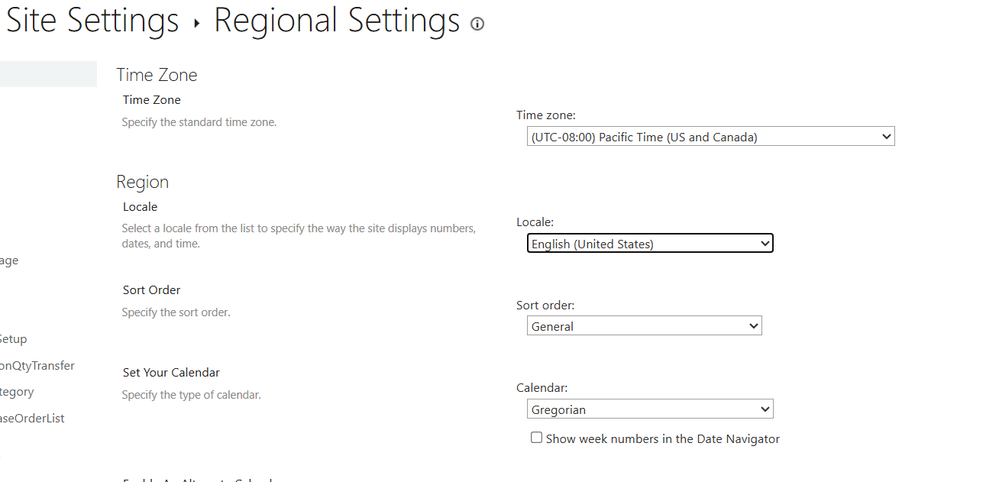Click the info icon beside Regional Settings
Viewport: 999px width, 482px height.
[477, 25]
